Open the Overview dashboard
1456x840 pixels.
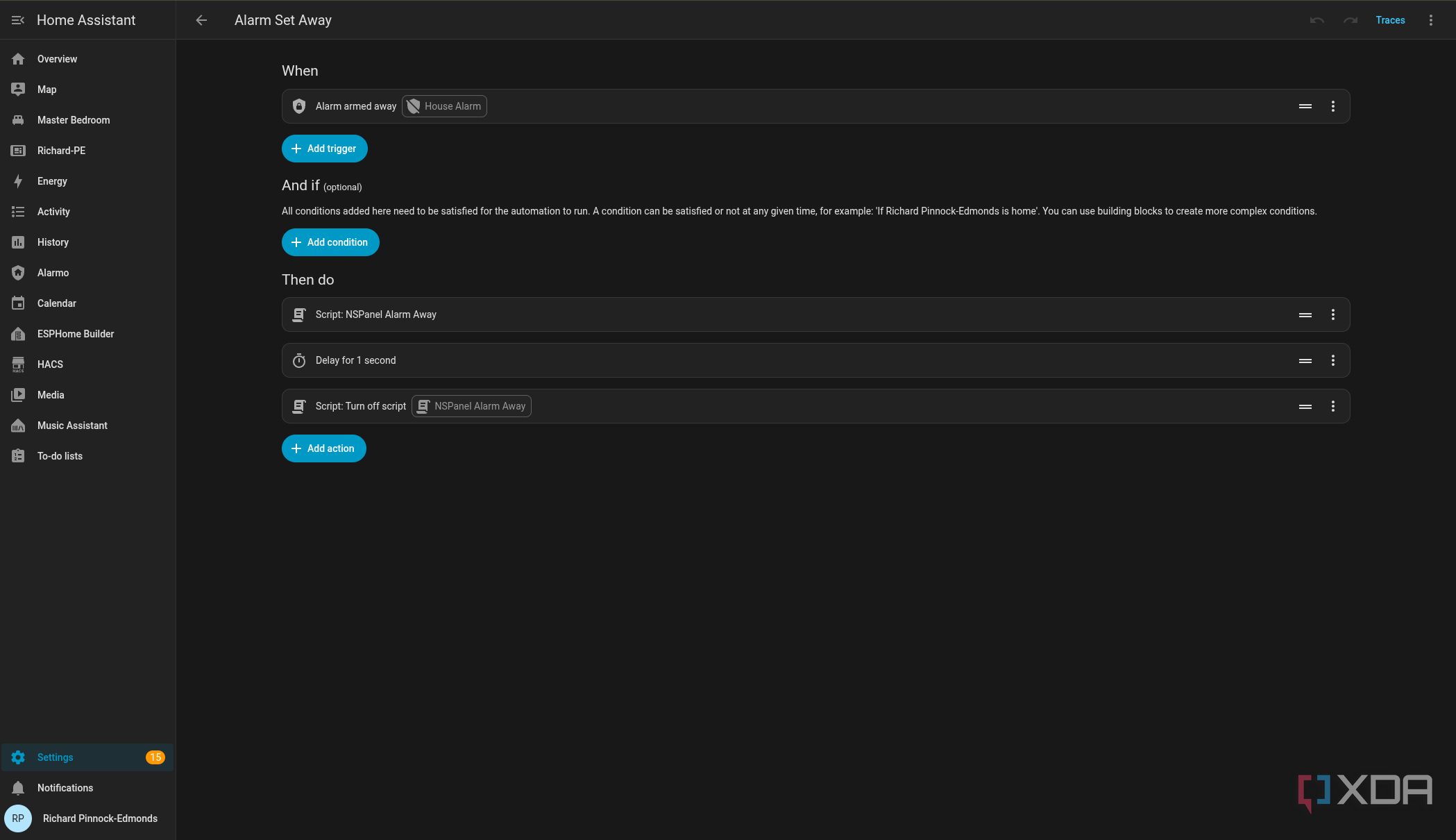87,59
